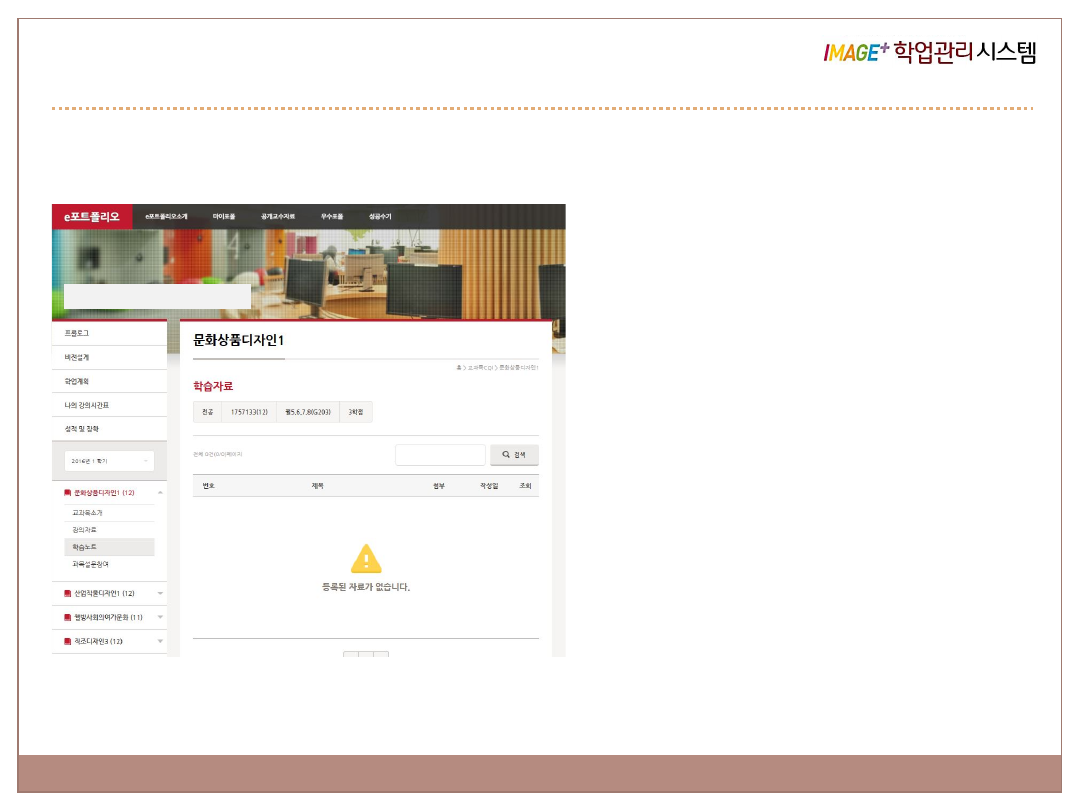Click the e포트폴리오 red logo
Screen dimensions: 1080x810
pyautogui.click(x=92, y=216)
